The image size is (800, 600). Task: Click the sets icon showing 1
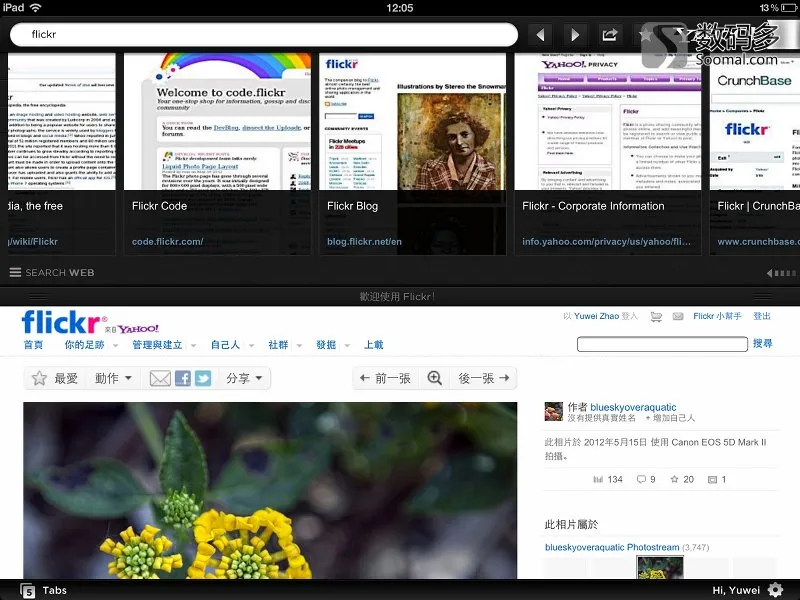(713, 480)
